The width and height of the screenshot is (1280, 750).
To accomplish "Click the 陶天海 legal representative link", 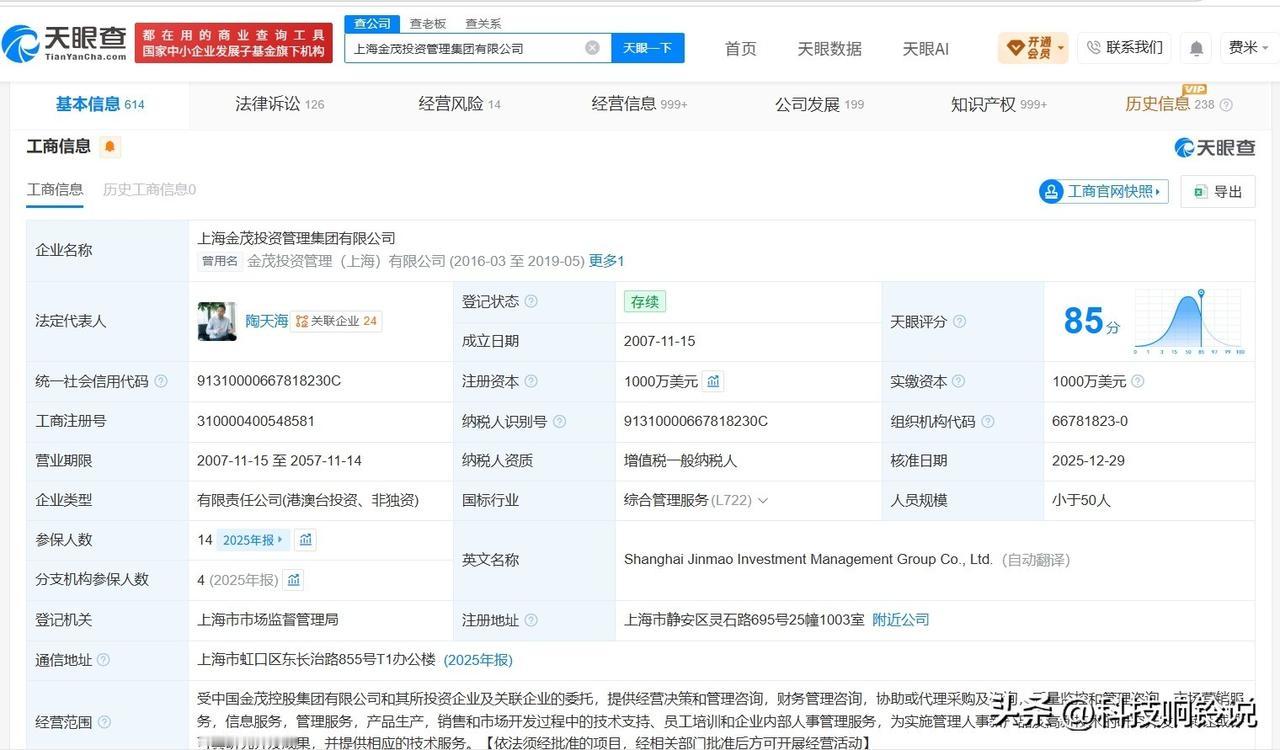I will pos(267,321).
